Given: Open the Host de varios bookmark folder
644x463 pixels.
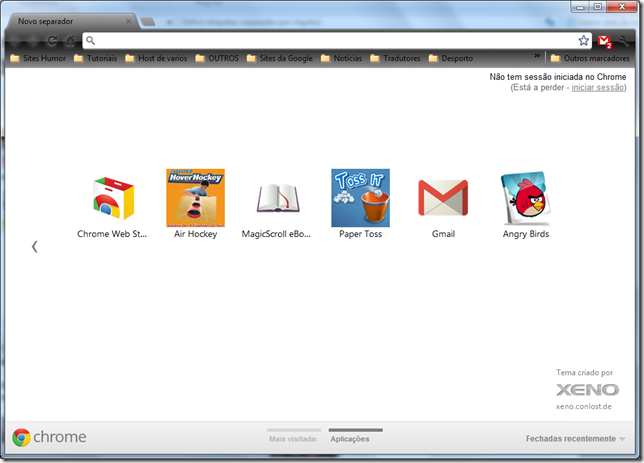Looking at the screenshot, I should pyautogui.click(x=156, y=58).
